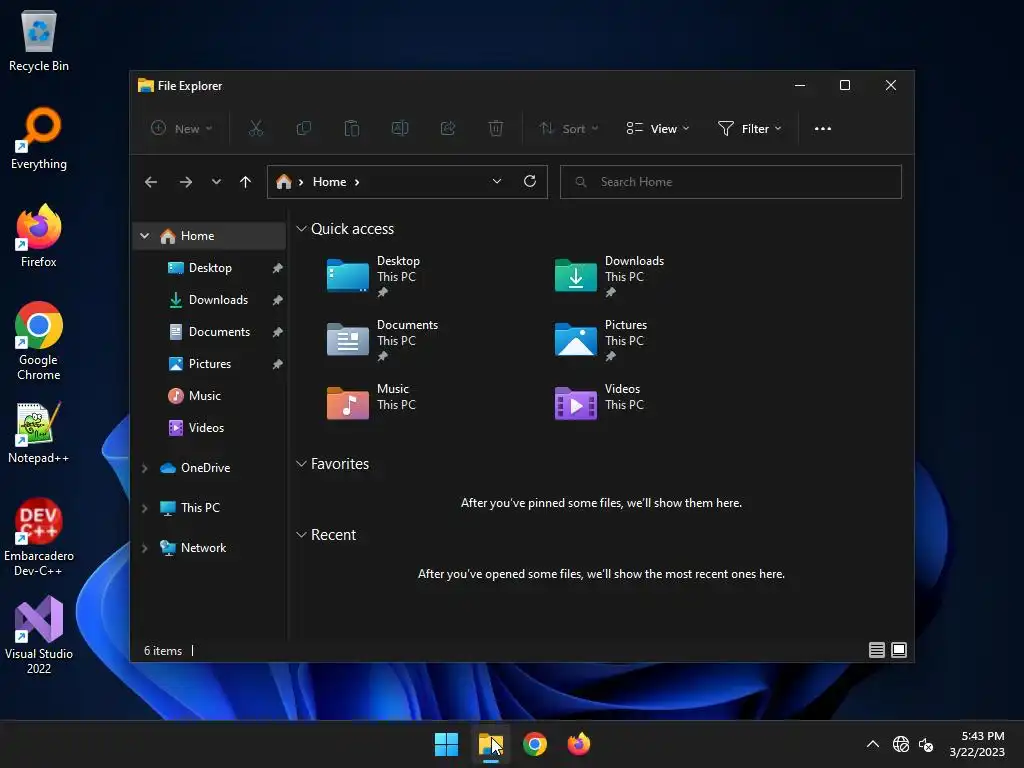Click File Explorer taskbar icon

coord(490,744)
